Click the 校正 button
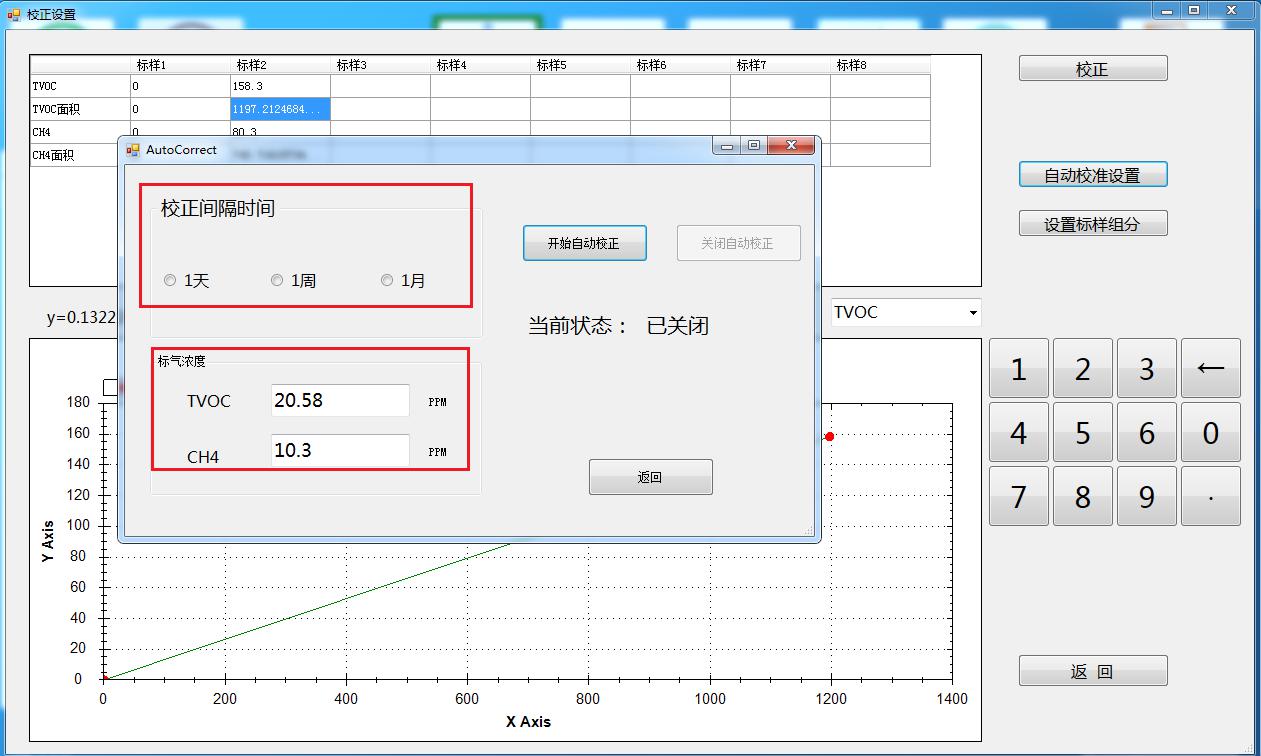Screen dimensions: 1261x756 (x=1092, y=69)
